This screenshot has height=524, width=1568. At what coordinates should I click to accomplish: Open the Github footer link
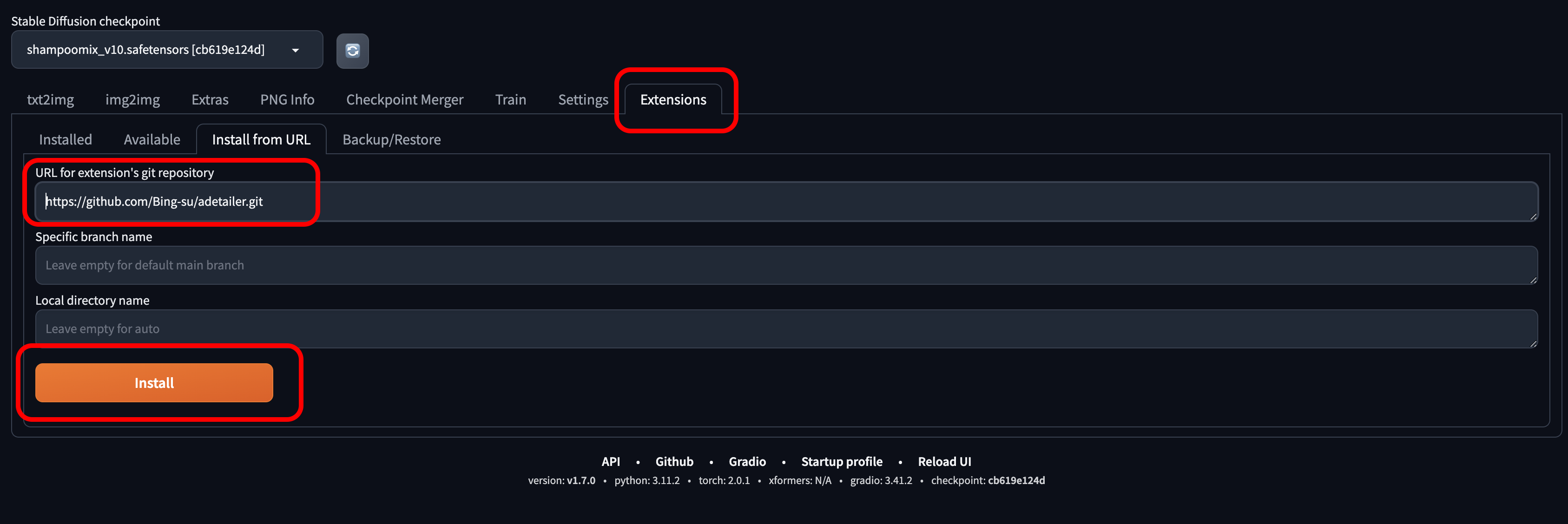674,462
